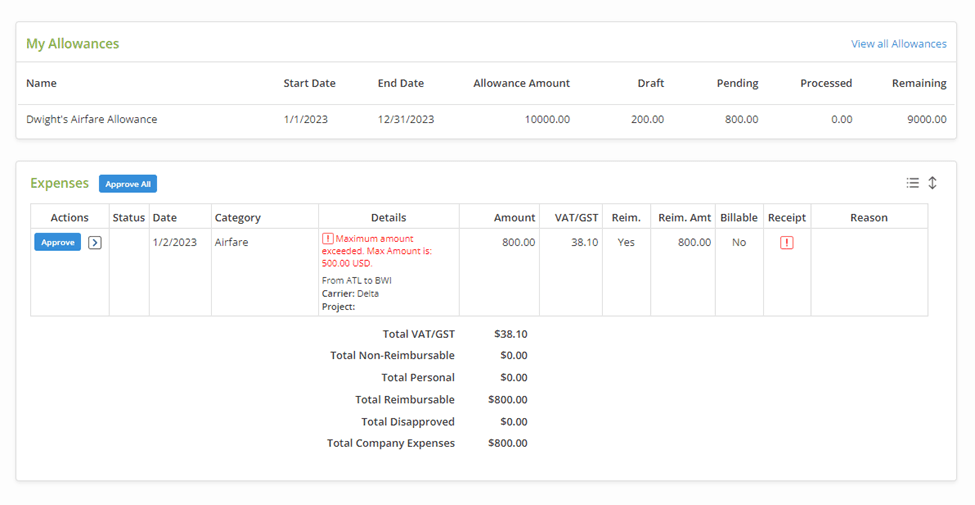The image size is (975, 505).
Task: Click the Receipt column header
Action: click(786, 217)
